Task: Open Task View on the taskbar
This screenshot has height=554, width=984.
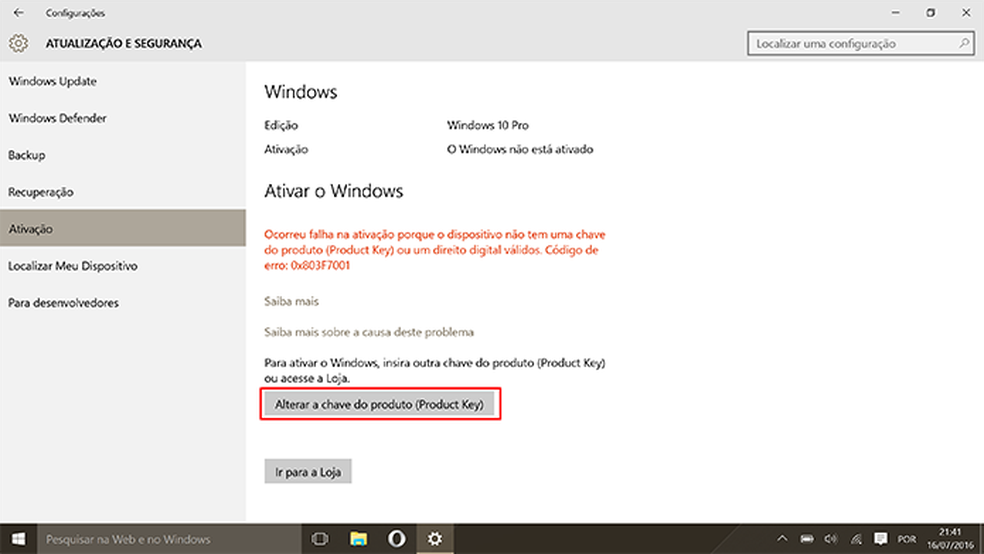Action: click(320, 539)
